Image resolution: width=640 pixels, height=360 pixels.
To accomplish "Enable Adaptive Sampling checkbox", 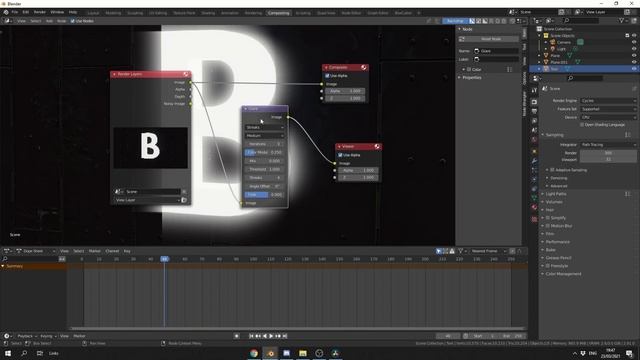I will pos(552,170).
